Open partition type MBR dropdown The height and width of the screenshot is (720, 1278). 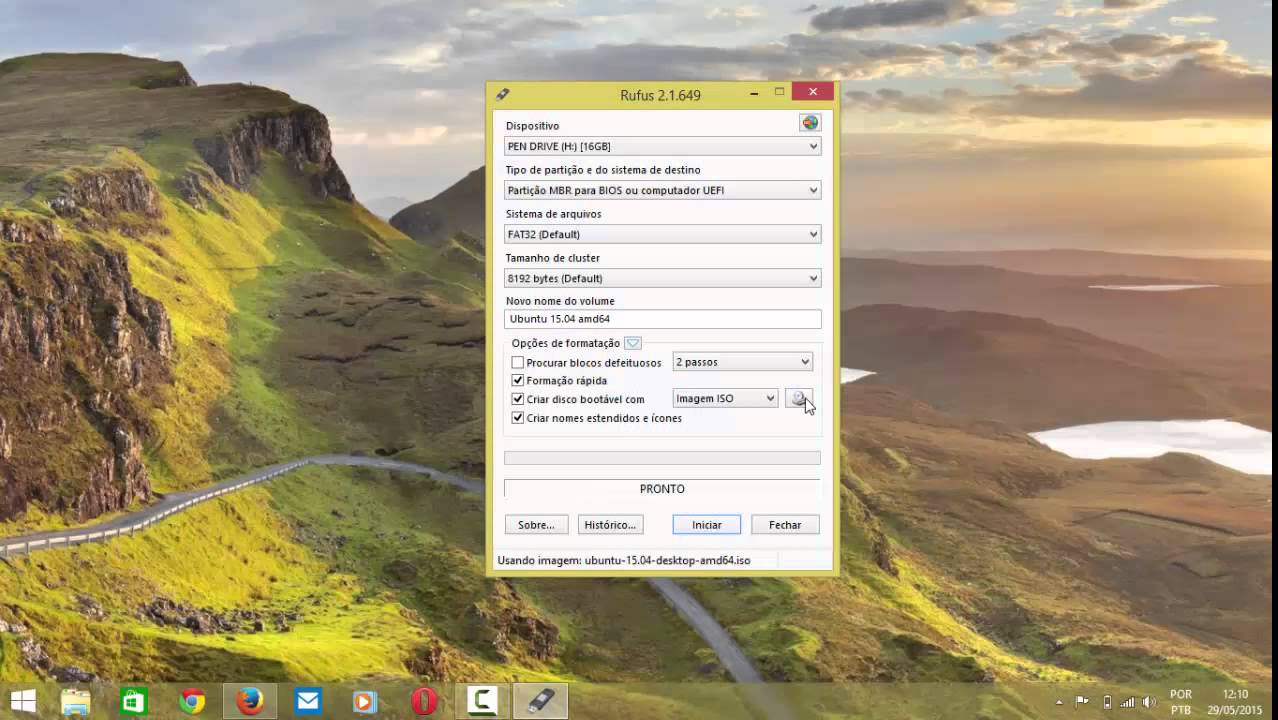[662, 190]
